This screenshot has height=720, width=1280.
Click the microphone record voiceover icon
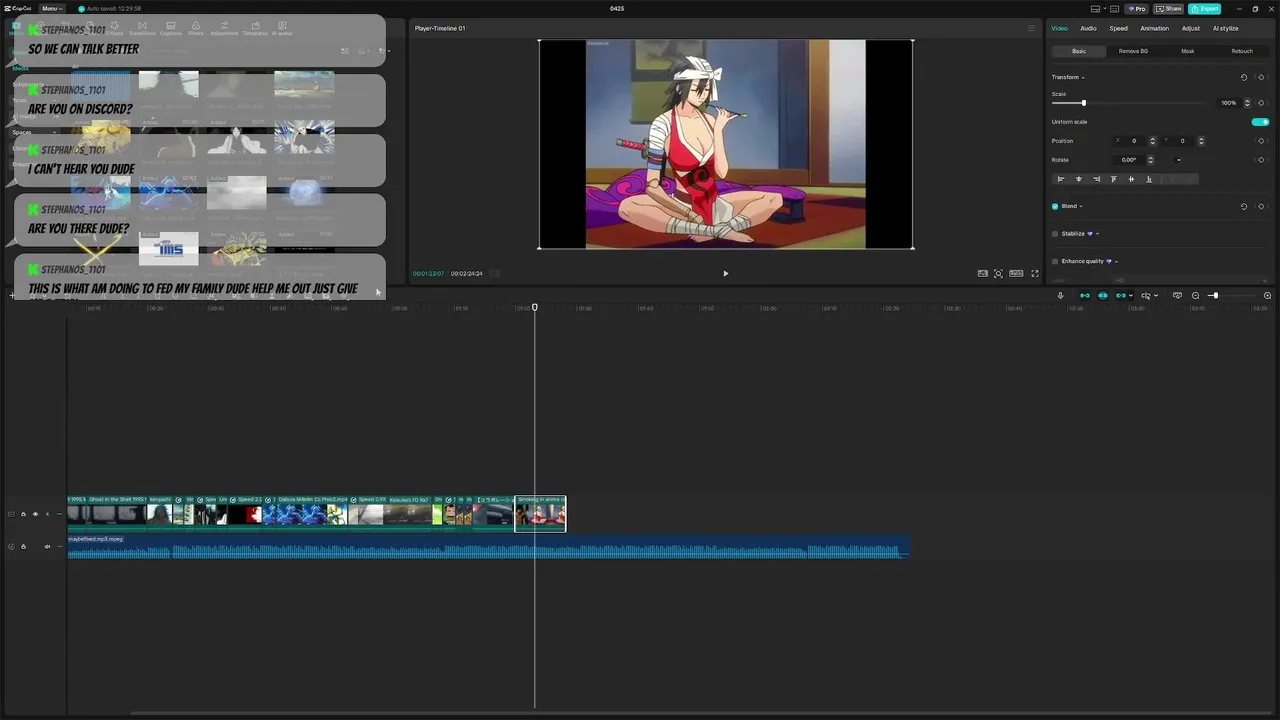[x=1060, y=295]
